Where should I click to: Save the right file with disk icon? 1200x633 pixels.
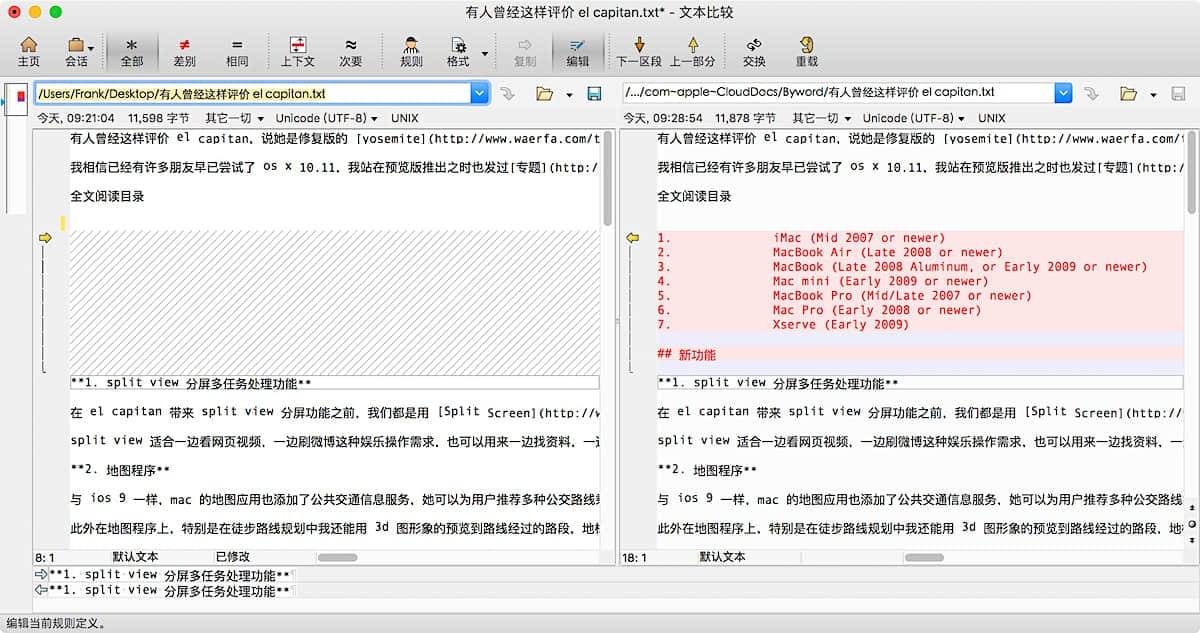click(x=1178, y=93)
